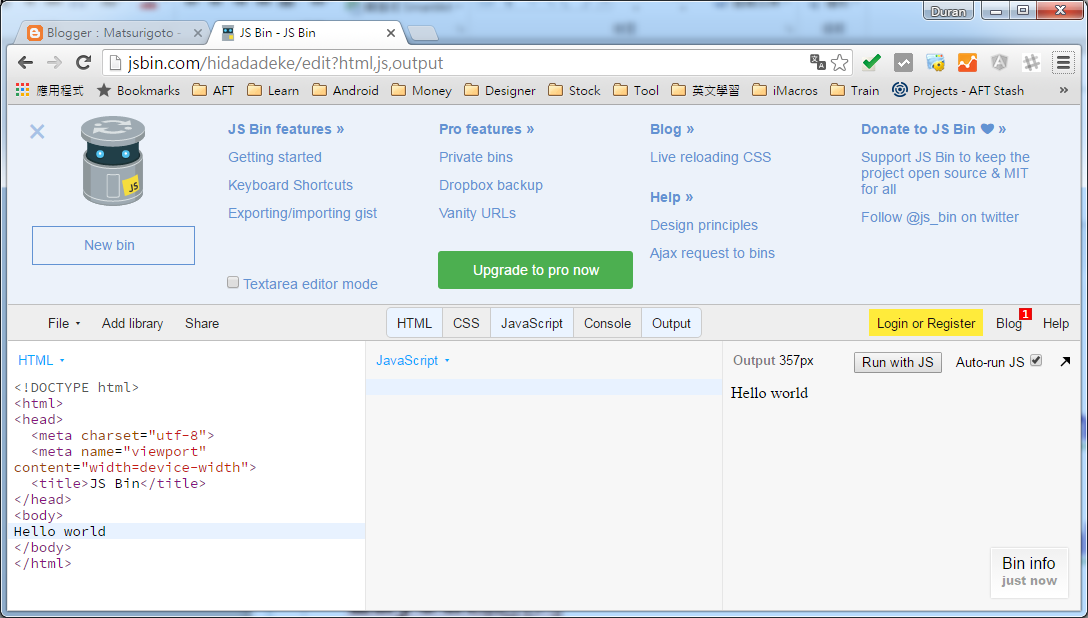Click the cartoon face extension icon

(x=935, y=62)
